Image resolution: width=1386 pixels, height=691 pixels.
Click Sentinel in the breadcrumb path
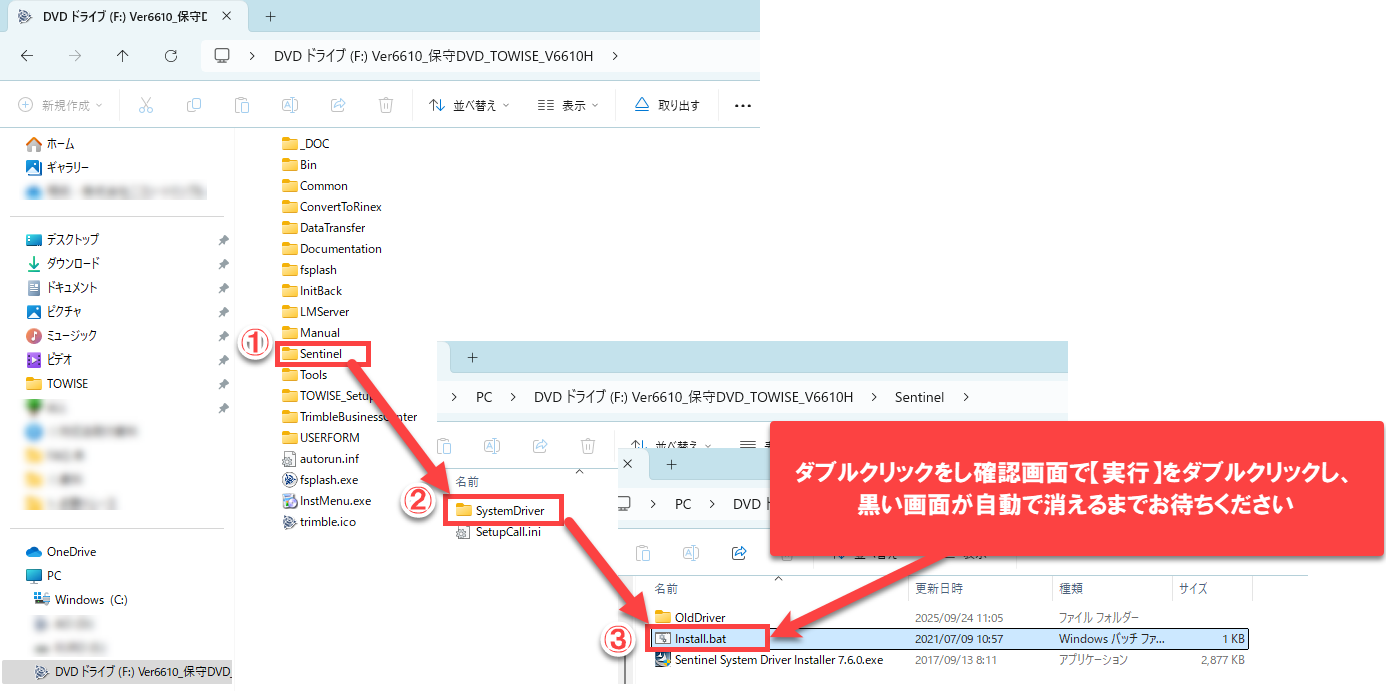click(x=919, y=397)
